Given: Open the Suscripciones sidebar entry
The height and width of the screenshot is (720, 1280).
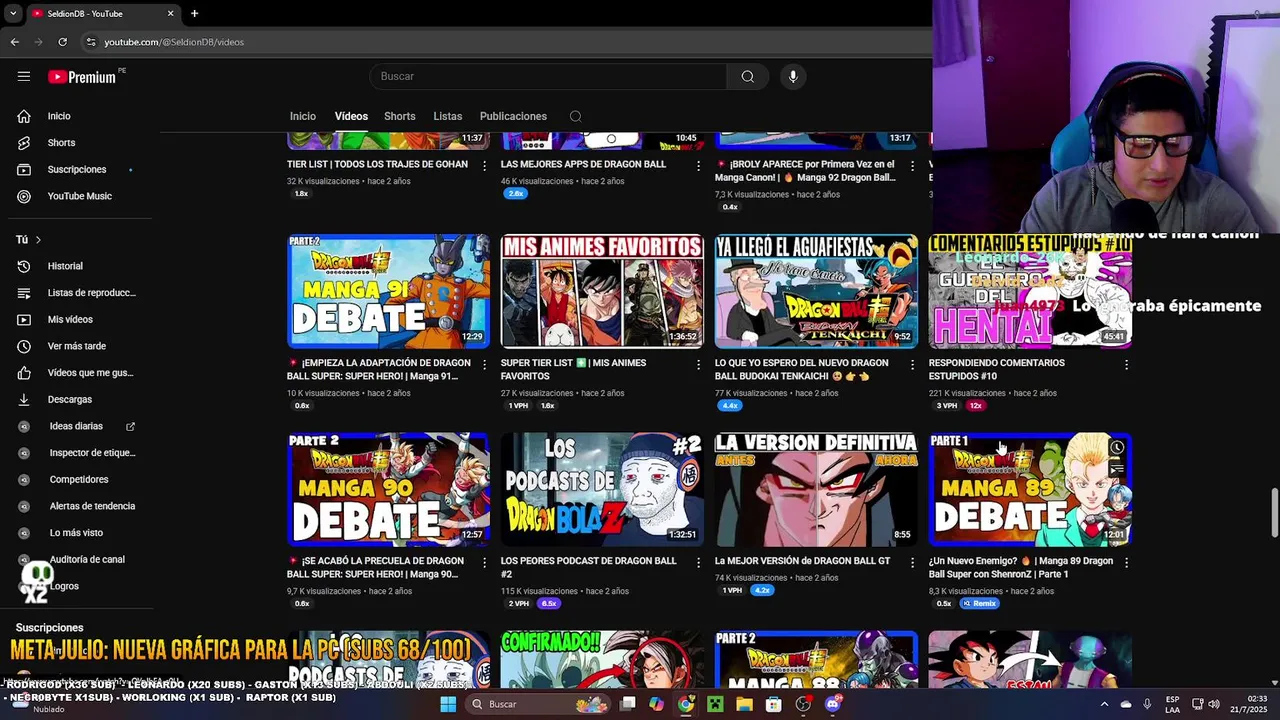Looking at the screenshot, I should pos(76,169).
